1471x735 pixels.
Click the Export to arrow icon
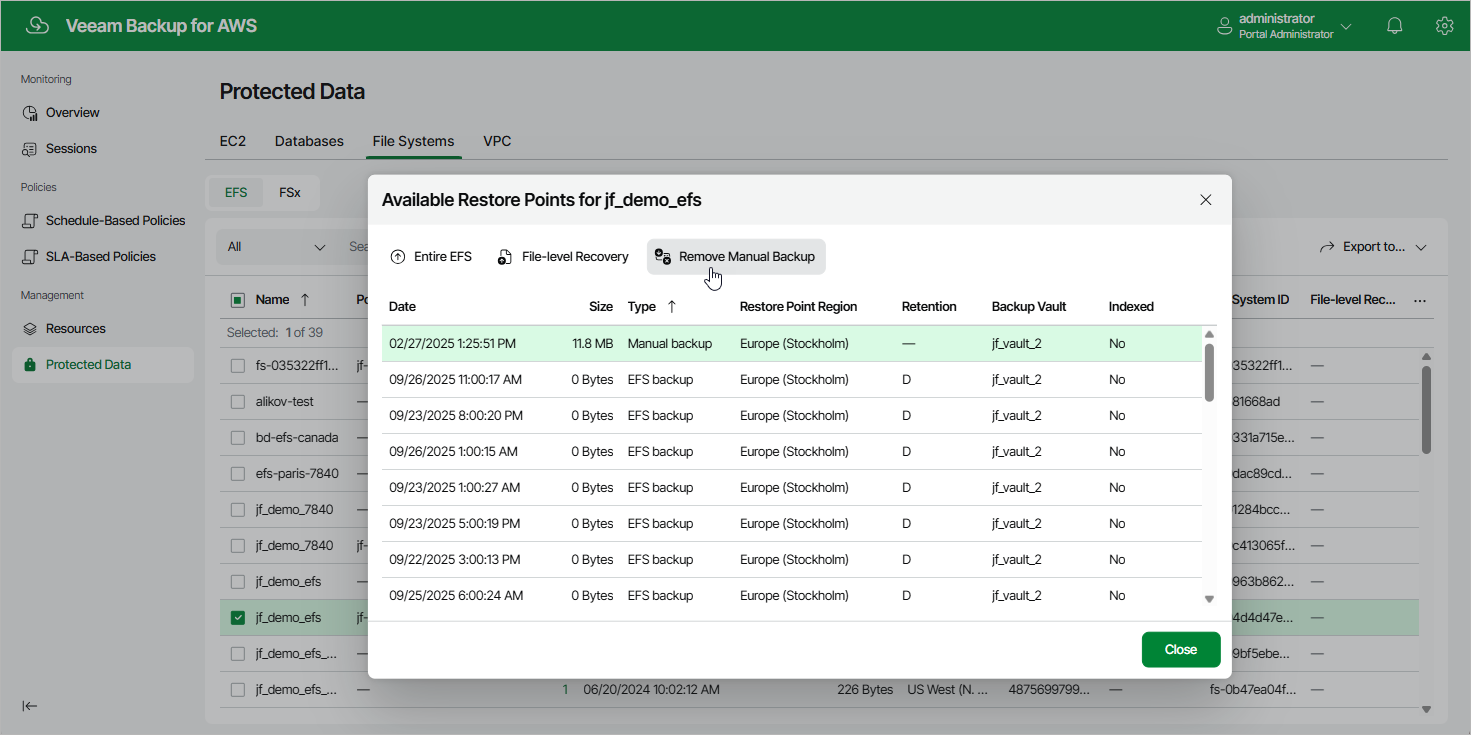1327,247
